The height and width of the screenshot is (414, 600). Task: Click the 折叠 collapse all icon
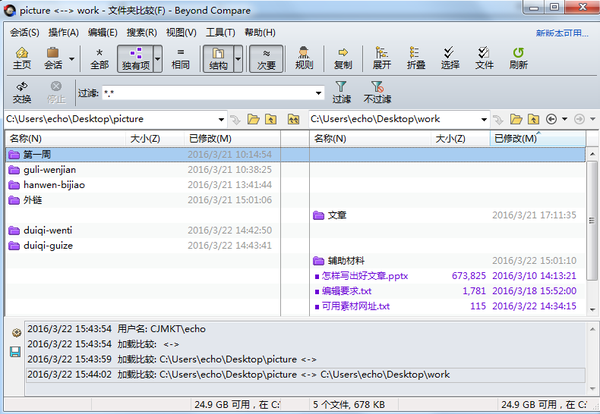tap(416, 58)
